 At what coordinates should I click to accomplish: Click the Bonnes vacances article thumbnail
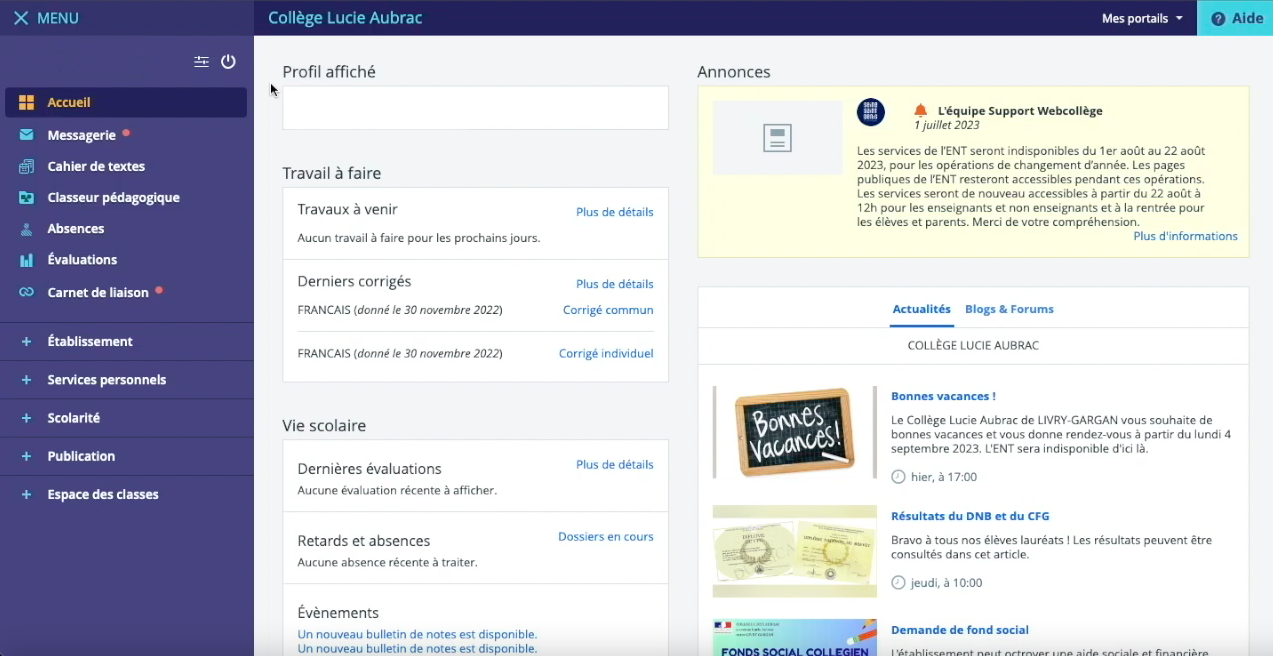(794, 431)
